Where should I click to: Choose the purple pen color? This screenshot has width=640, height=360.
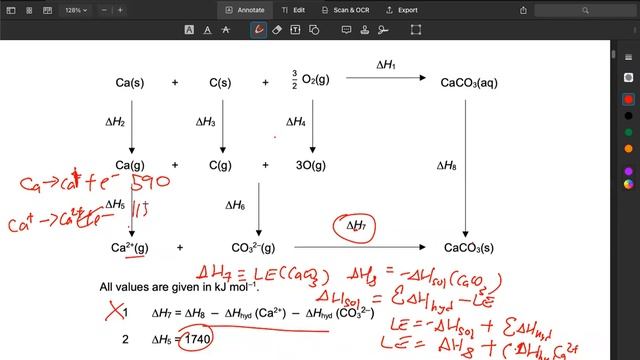click(629, 171)
